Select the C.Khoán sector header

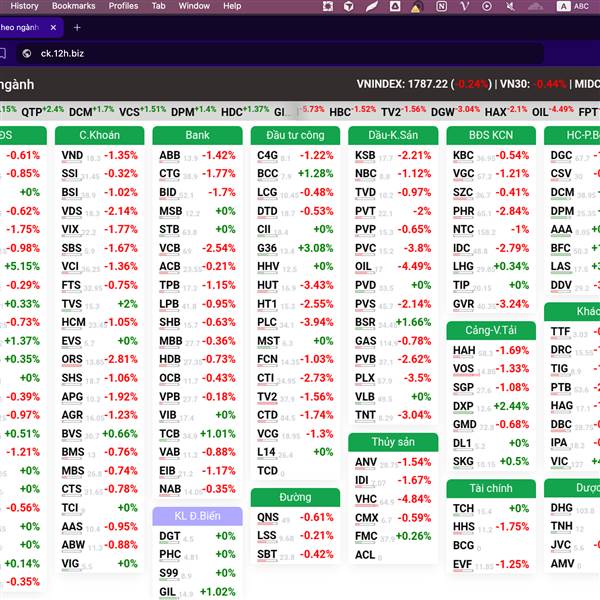click(x=99, y=135)
